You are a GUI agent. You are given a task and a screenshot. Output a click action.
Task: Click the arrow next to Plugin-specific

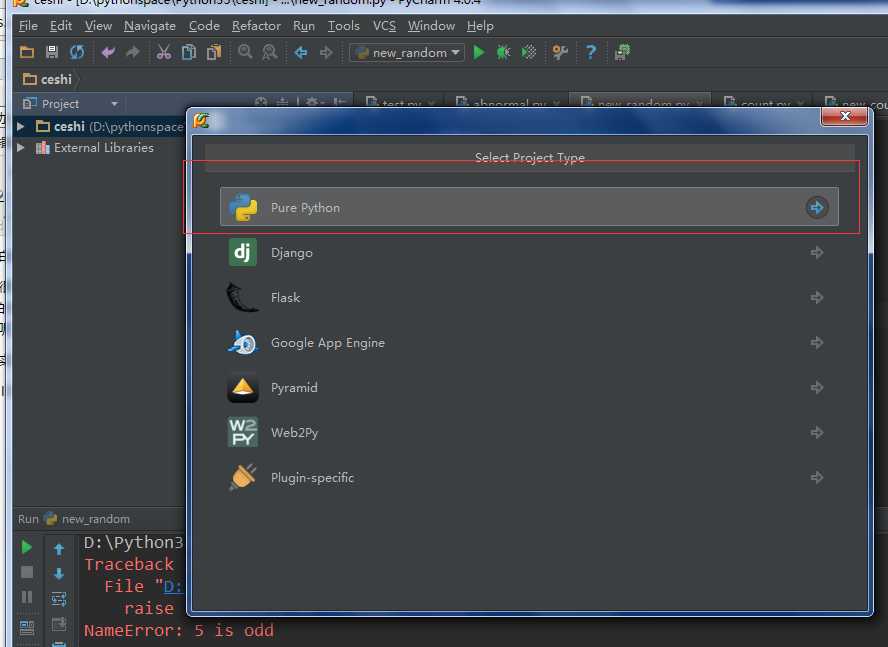(817, 478)
